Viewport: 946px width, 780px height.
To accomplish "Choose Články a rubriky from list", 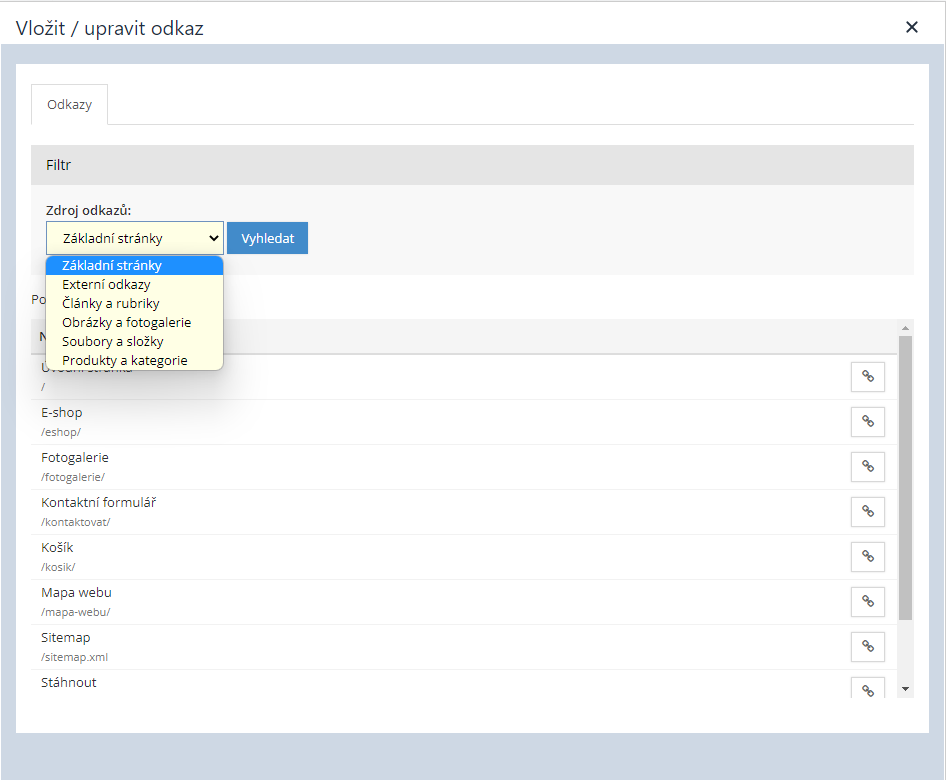I will pos(110,303).
